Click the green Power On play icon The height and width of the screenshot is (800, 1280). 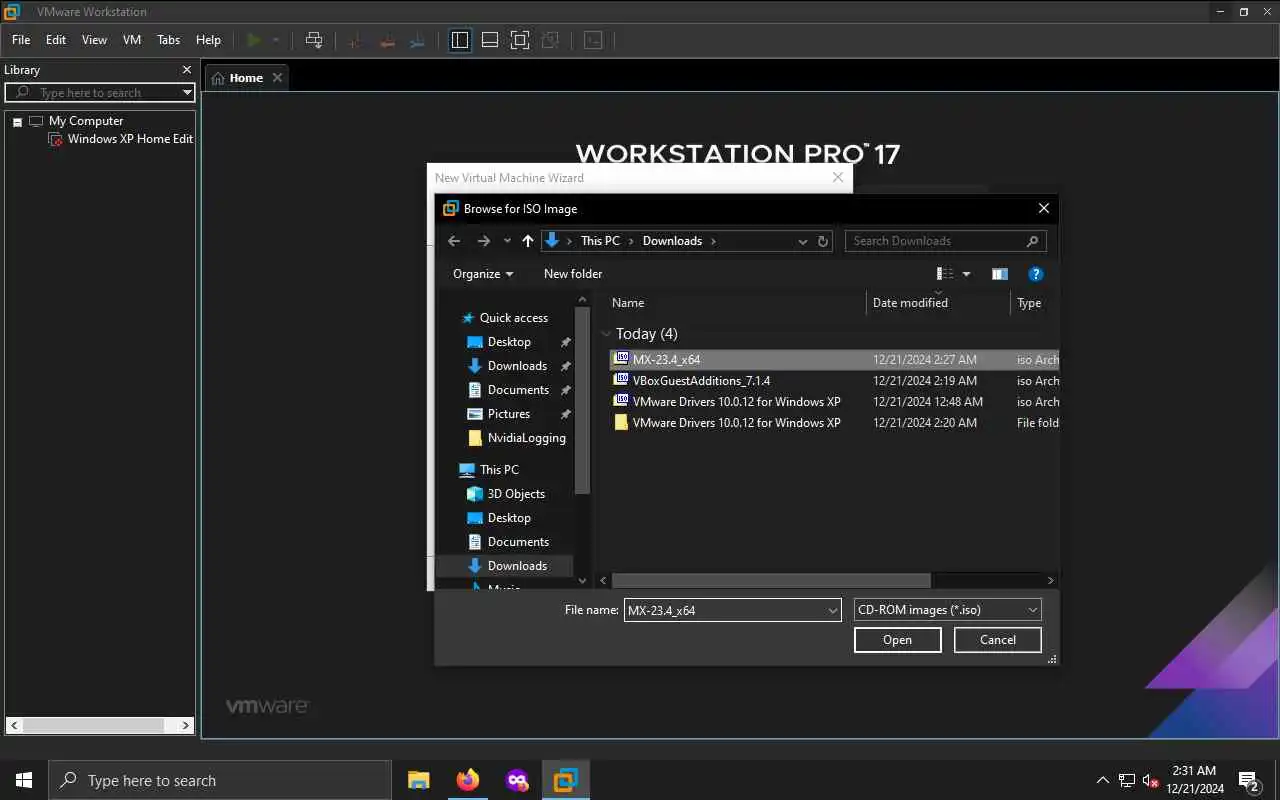coord(254,40)
